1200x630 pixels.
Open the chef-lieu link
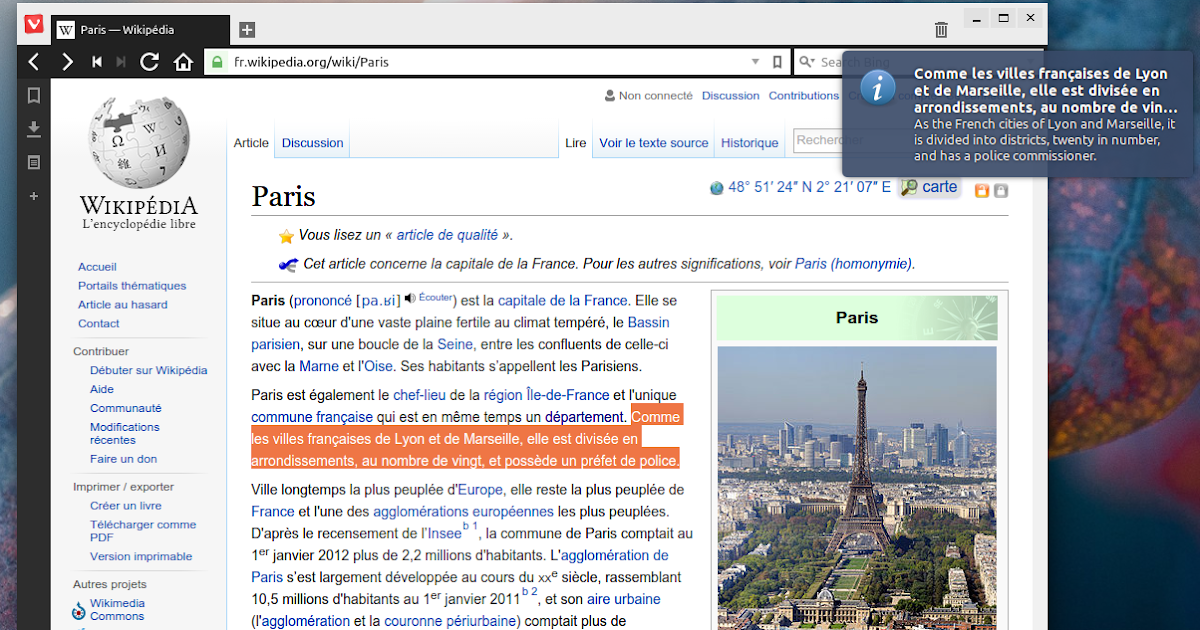click(x=419, y=395)
